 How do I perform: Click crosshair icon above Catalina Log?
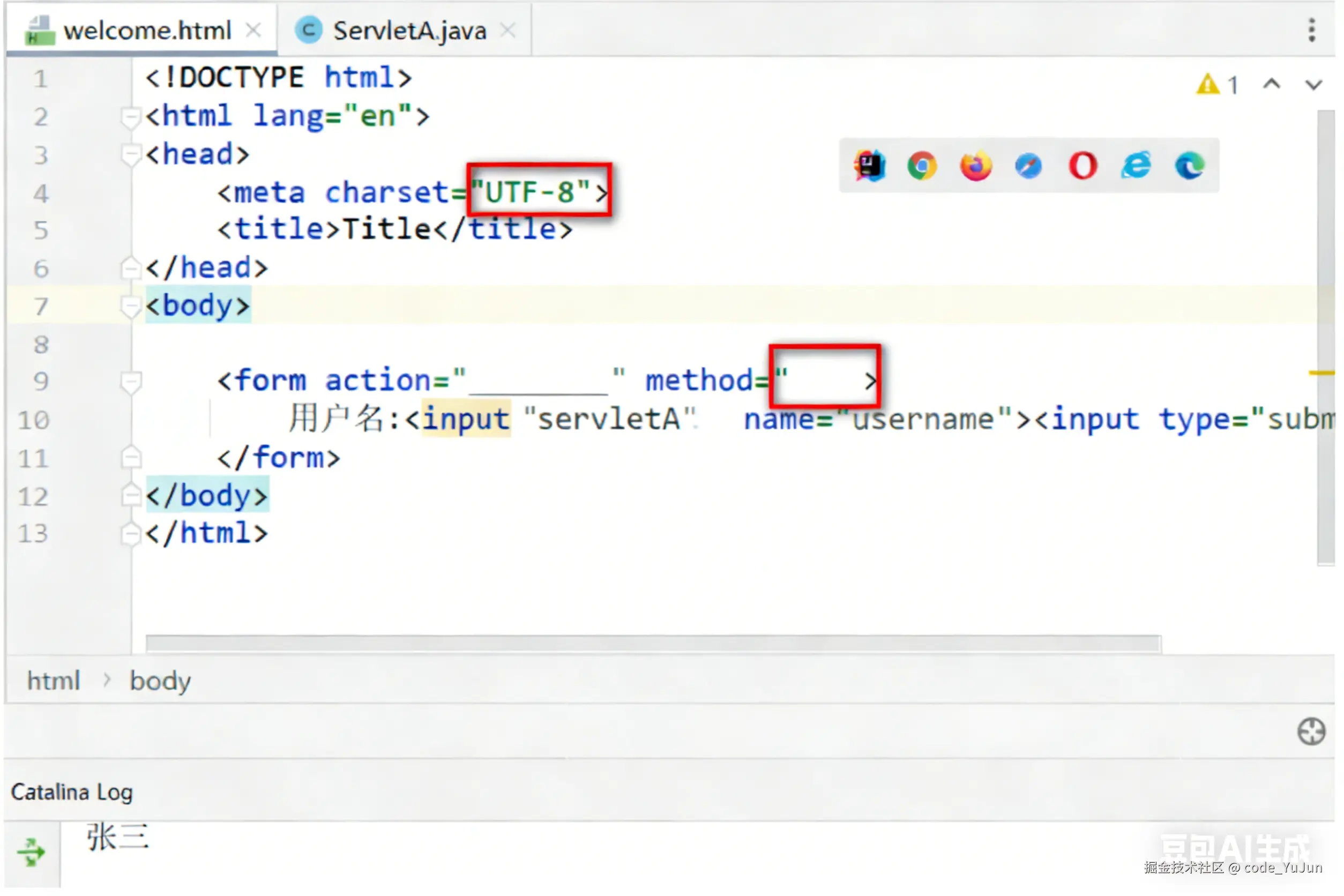click(1311, 731)
